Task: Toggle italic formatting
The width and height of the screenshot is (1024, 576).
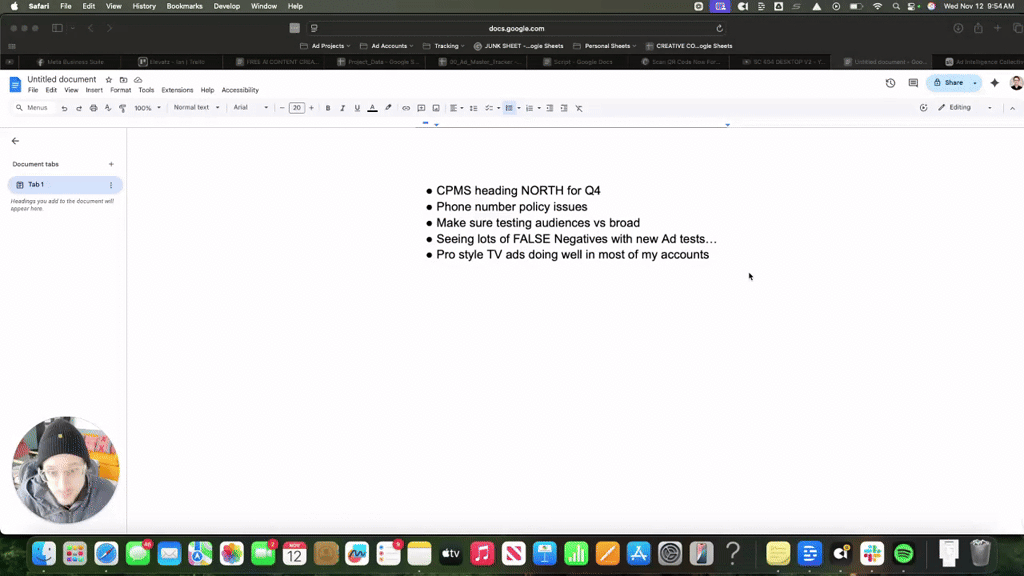Action: [342, 108]
